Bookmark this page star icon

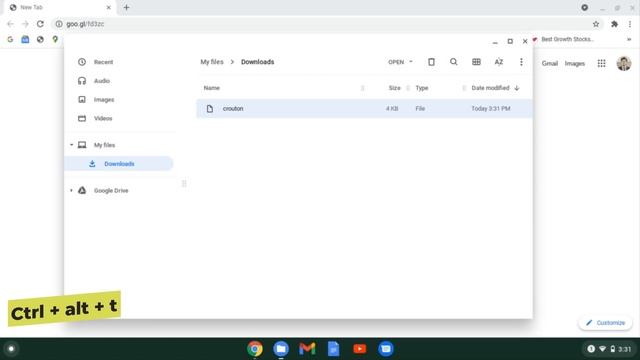click(x=596, y=24)
